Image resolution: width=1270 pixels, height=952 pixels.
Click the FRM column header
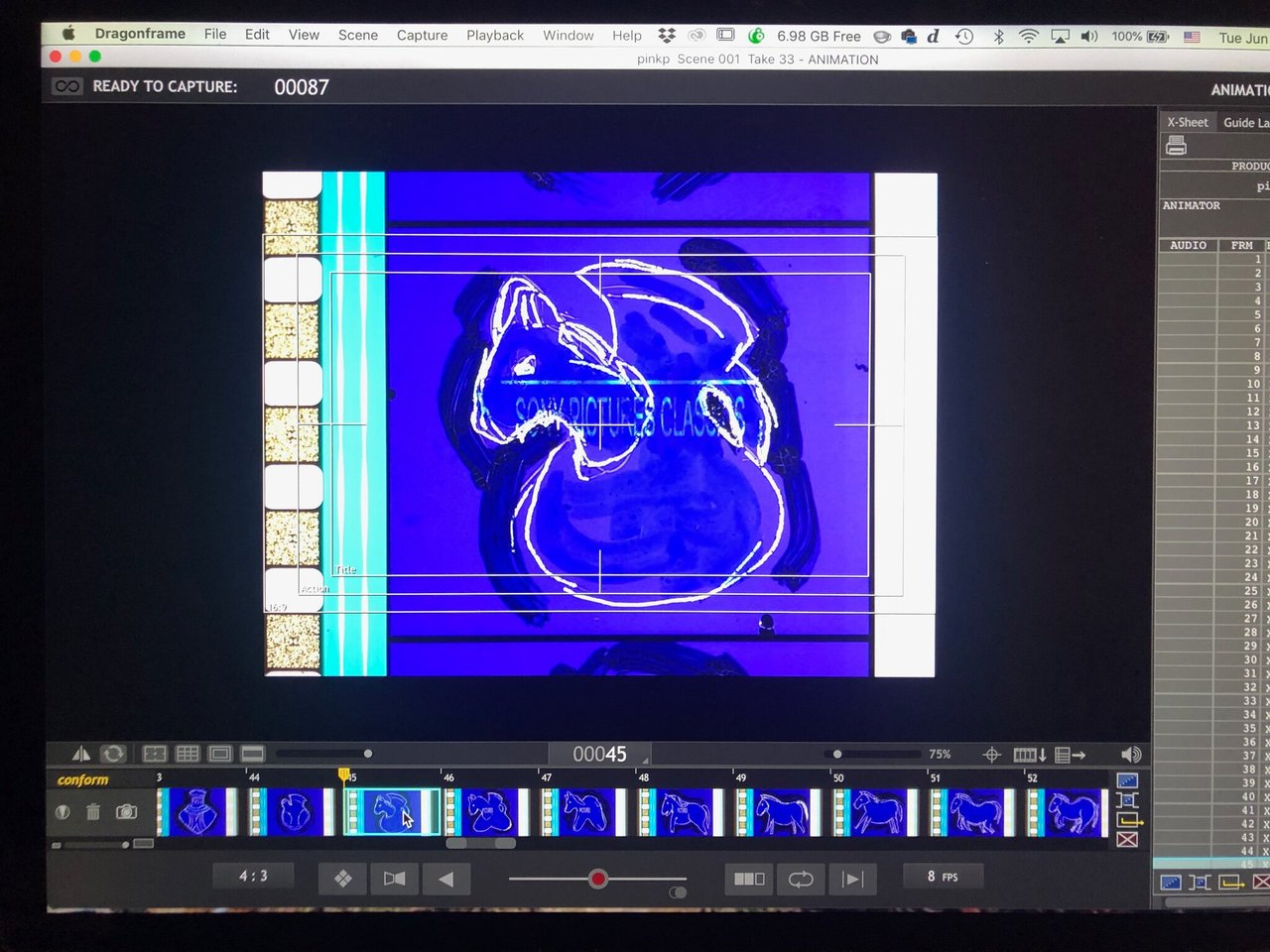(1241, 245)
